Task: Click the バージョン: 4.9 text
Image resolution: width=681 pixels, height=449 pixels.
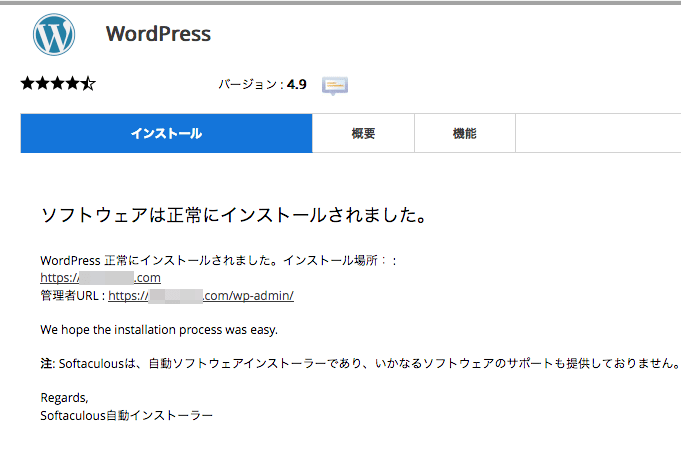Action: pyautogui.click(x=262, y=84)
